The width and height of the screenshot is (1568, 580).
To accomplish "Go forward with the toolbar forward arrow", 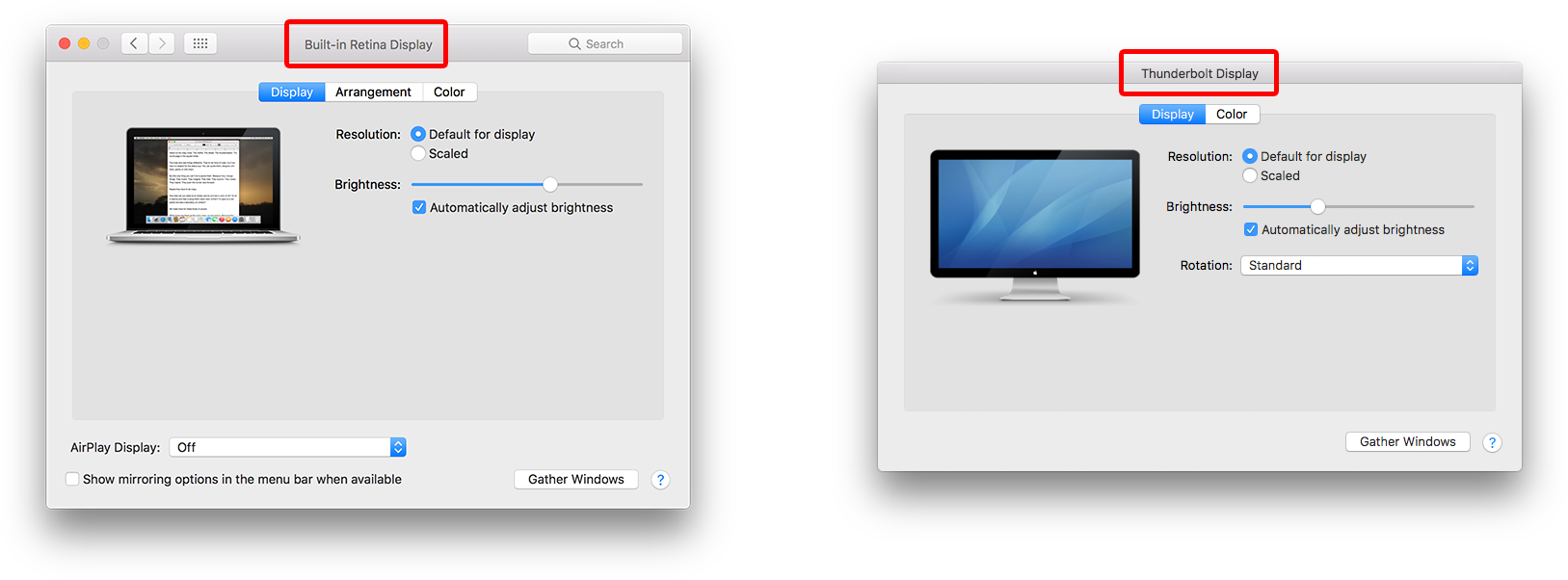I will [162, 43].
